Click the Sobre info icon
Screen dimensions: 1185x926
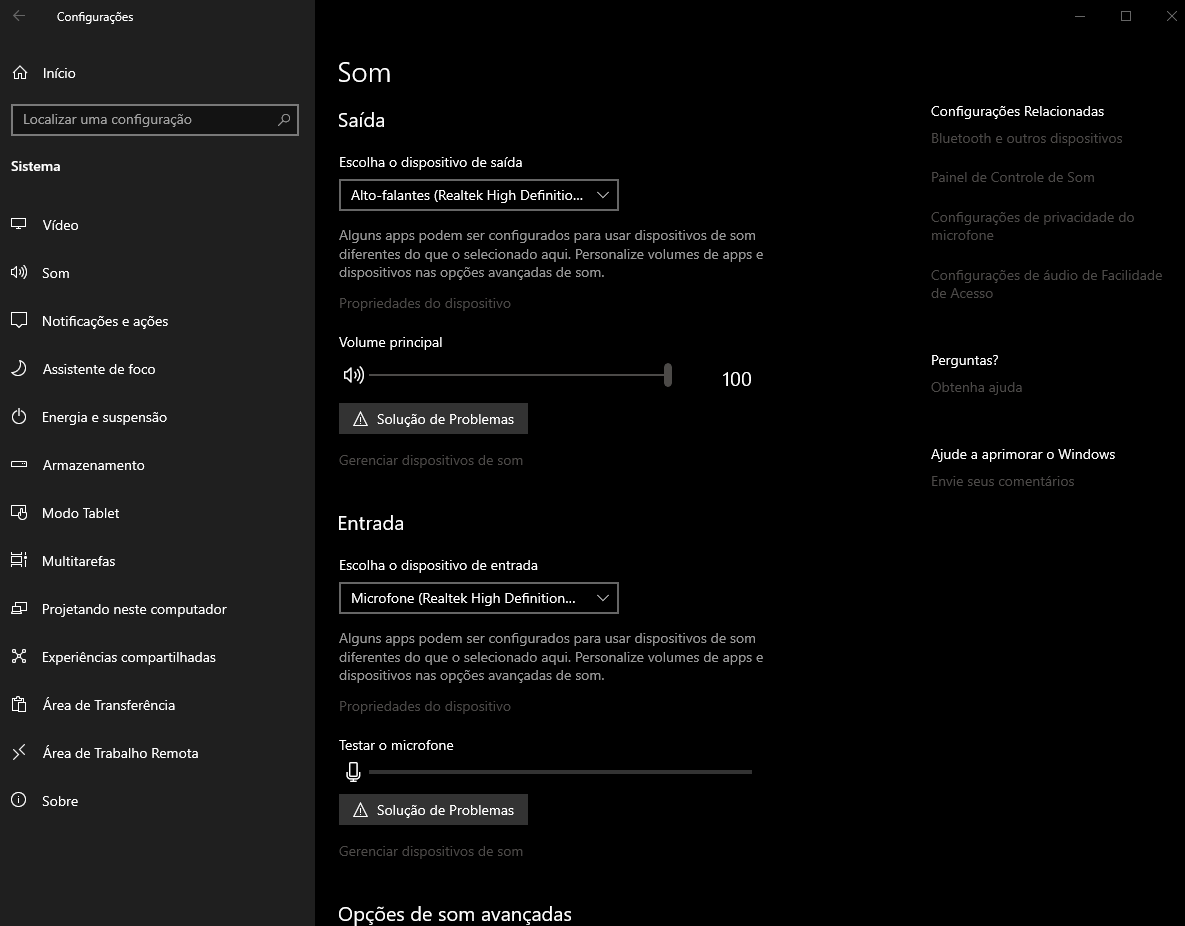click(x=19, y=800)
